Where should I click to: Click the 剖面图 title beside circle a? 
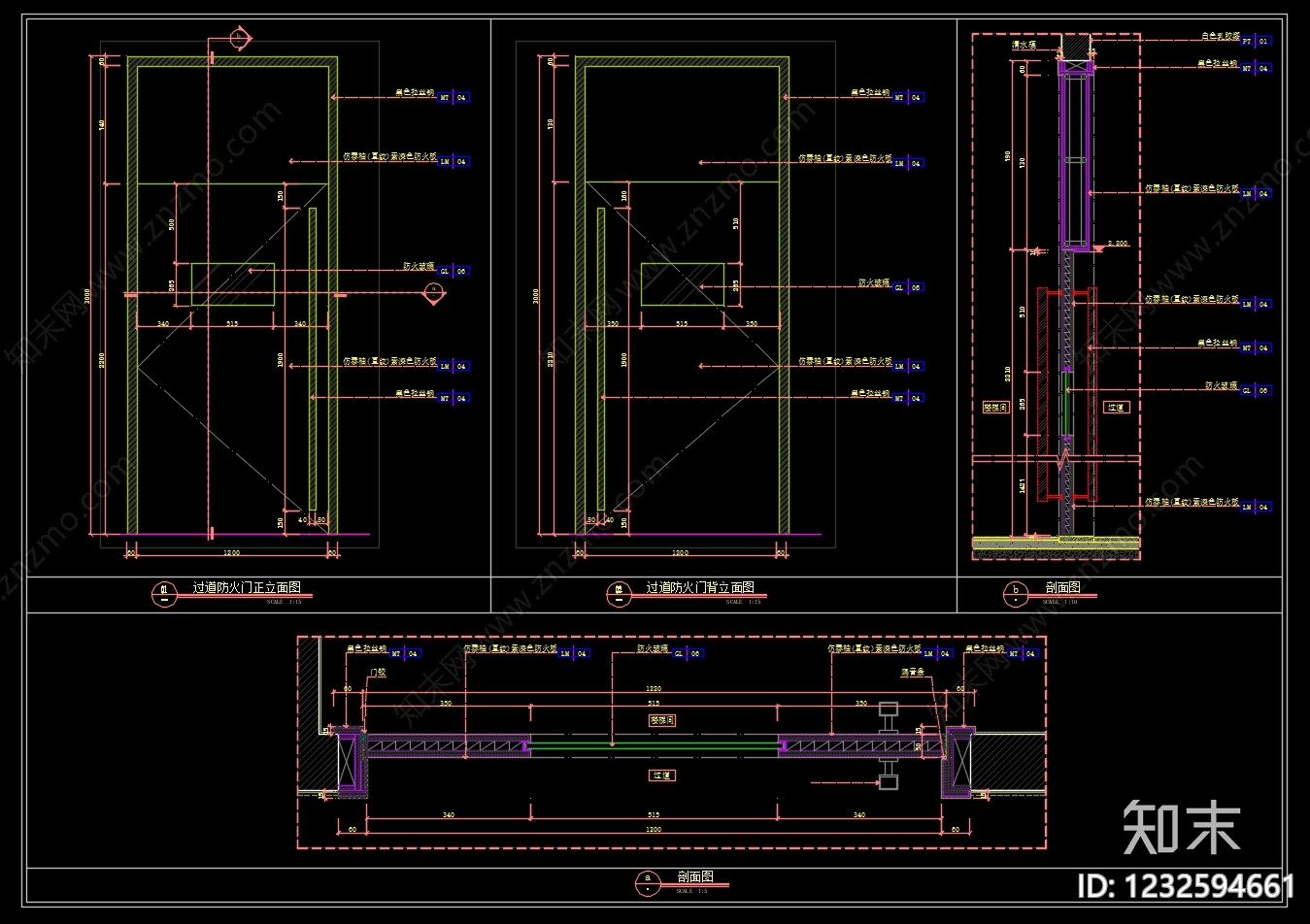(x=695, y=876)
